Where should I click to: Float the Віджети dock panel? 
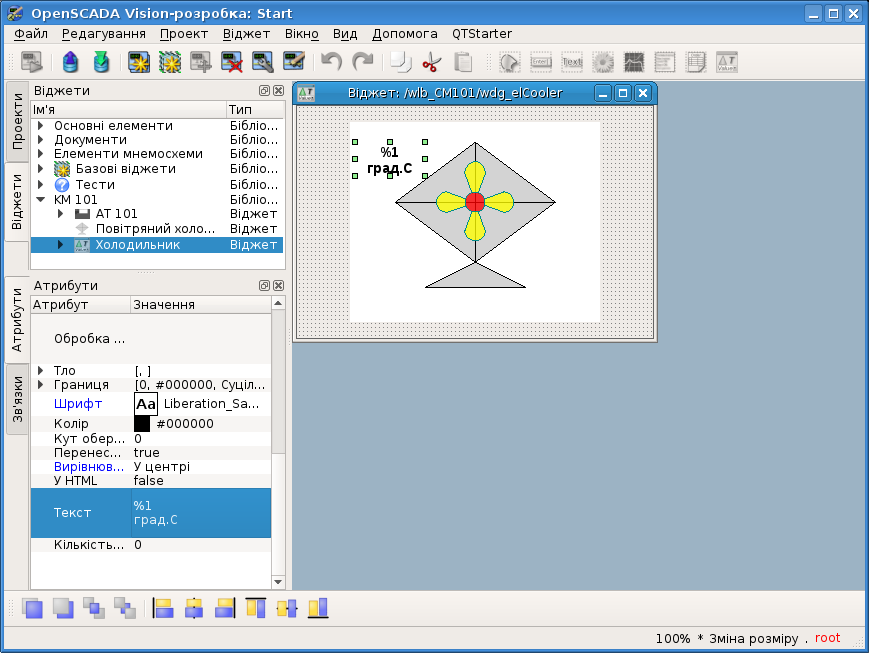[x=264, y=91]
